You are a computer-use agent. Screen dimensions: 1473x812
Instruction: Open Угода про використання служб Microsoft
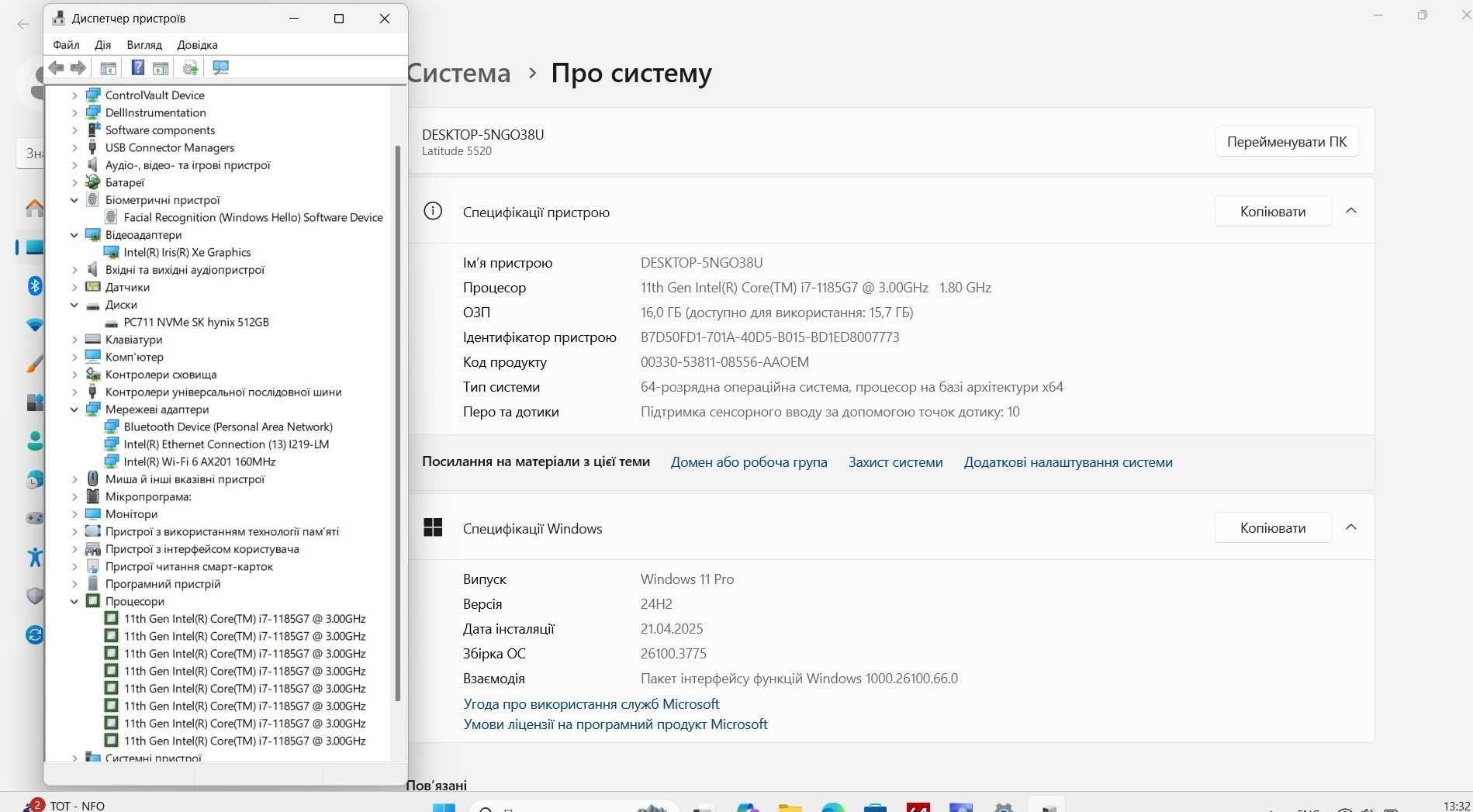click(x=591, y=704)
